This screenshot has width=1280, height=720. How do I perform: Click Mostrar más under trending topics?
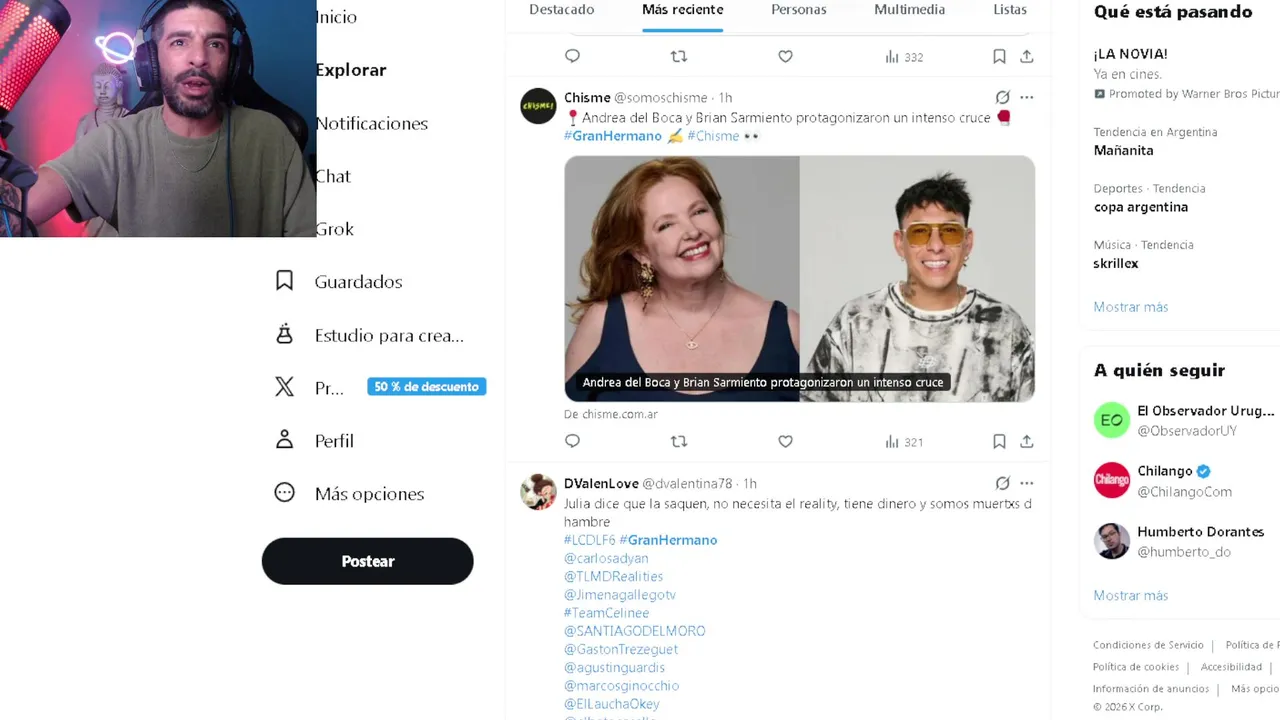tap(1130, 307)
